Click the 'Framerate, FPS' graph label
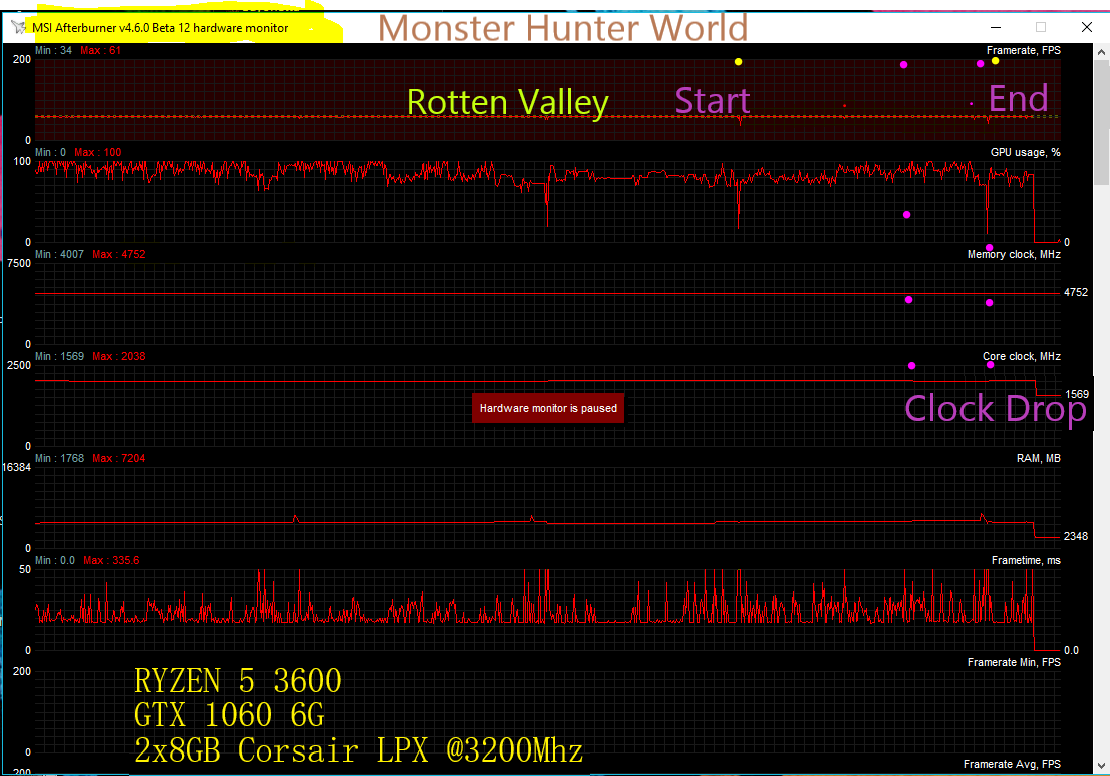This screenshot has height=776, width=1110. click(1024, 50)
